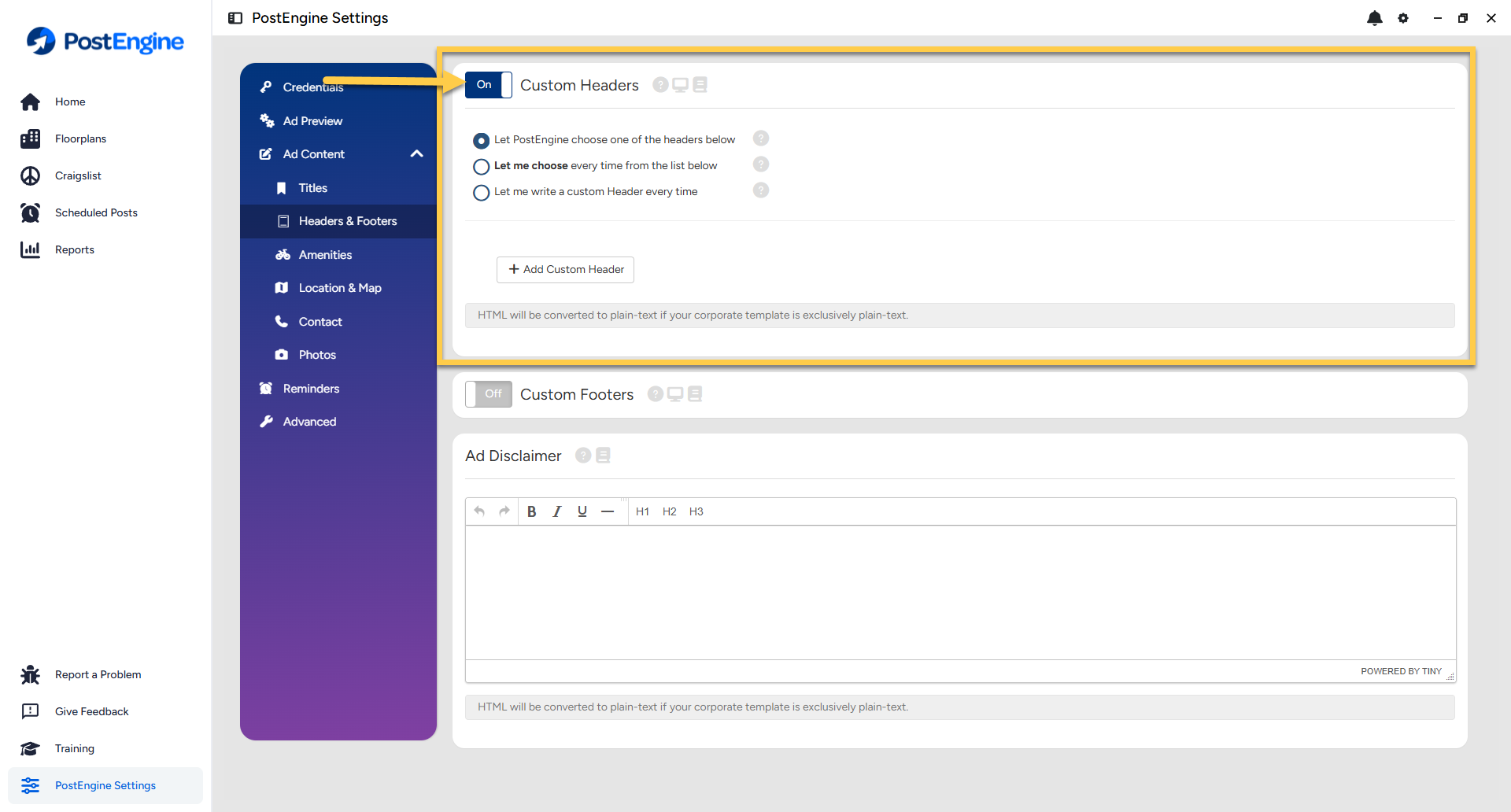Screen dimensions: 1511x812
Task: Turn off the Custom Headers switch
Action: click(489, 85)
